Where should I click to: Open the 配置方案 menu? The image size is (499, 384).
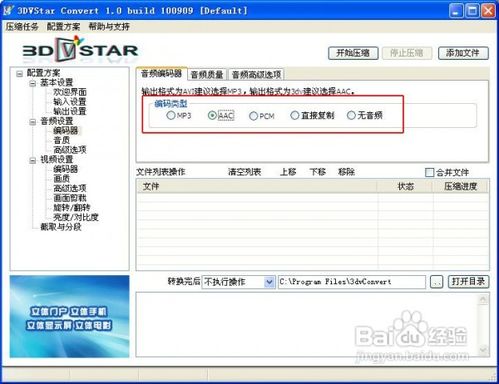[63, 27]
